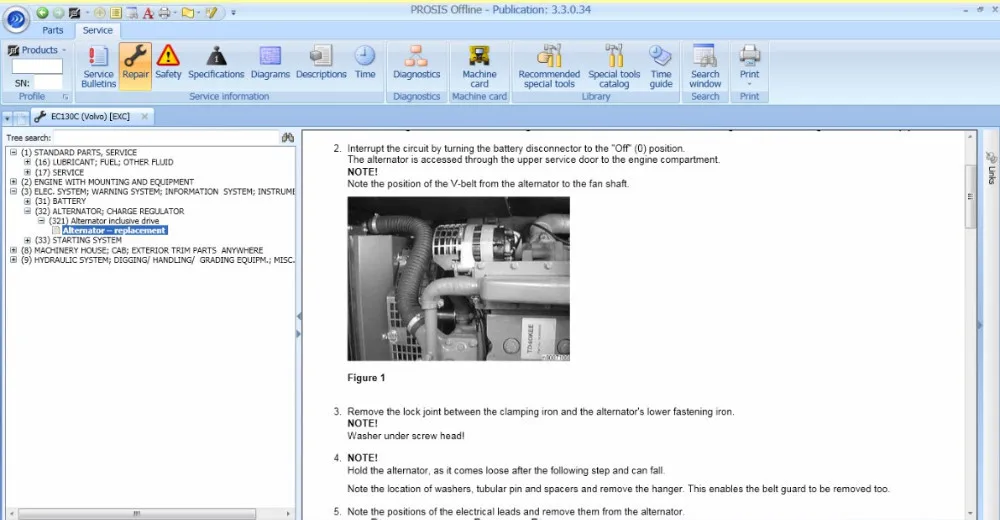Open the Profile group dialog launcher
This screenshot has width=1000, height=520.
coord(65,96)
